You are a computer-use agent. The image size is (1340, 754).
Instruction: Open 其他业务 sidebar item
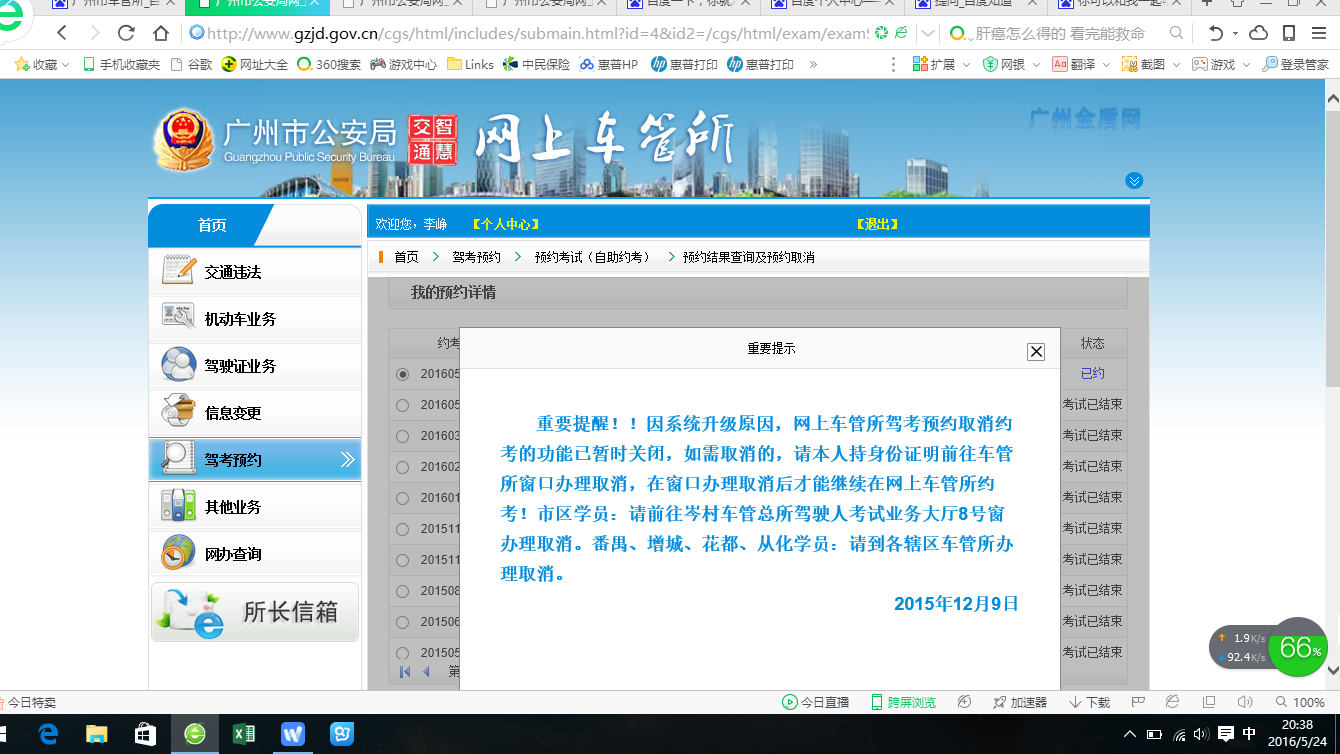click(x=255, y=507)
